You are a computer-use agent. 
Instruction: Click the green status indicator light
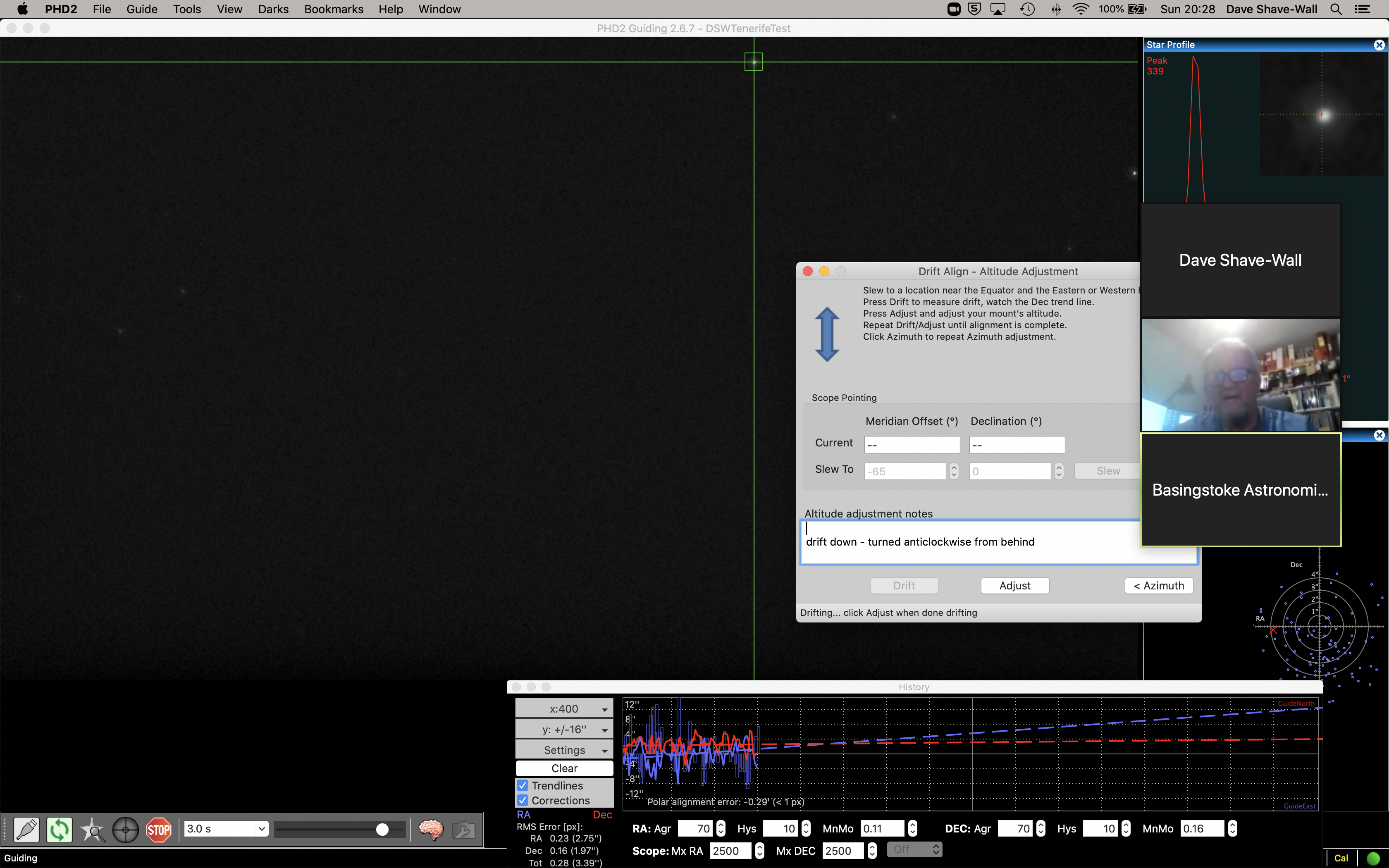[x=1374, y=858]
